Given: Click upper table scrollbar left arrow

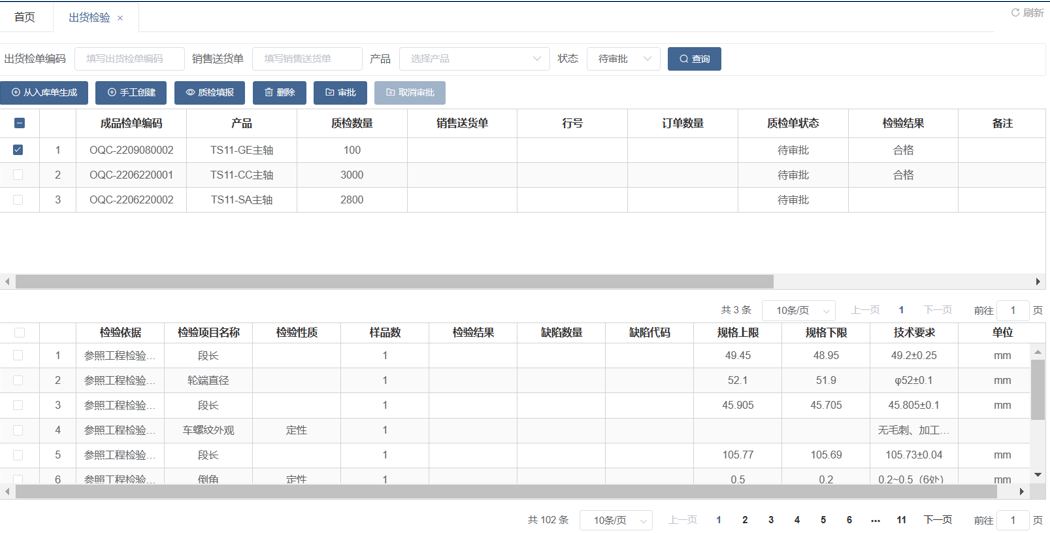Looking at the screenshot, I should click(x=7, y=282).
